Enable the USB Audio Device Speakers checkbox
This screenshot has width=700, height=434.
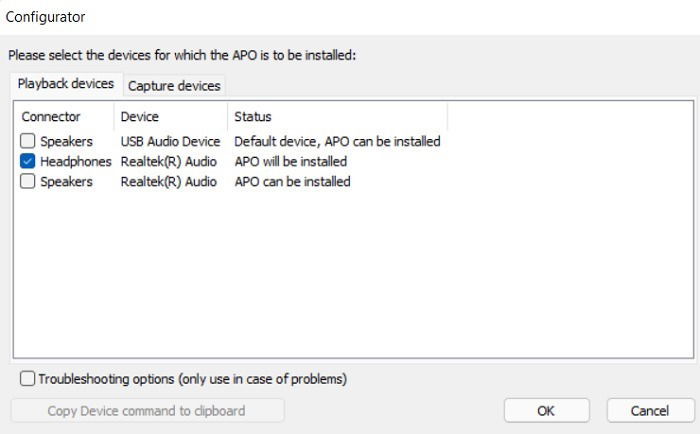[x=27, y=141]
